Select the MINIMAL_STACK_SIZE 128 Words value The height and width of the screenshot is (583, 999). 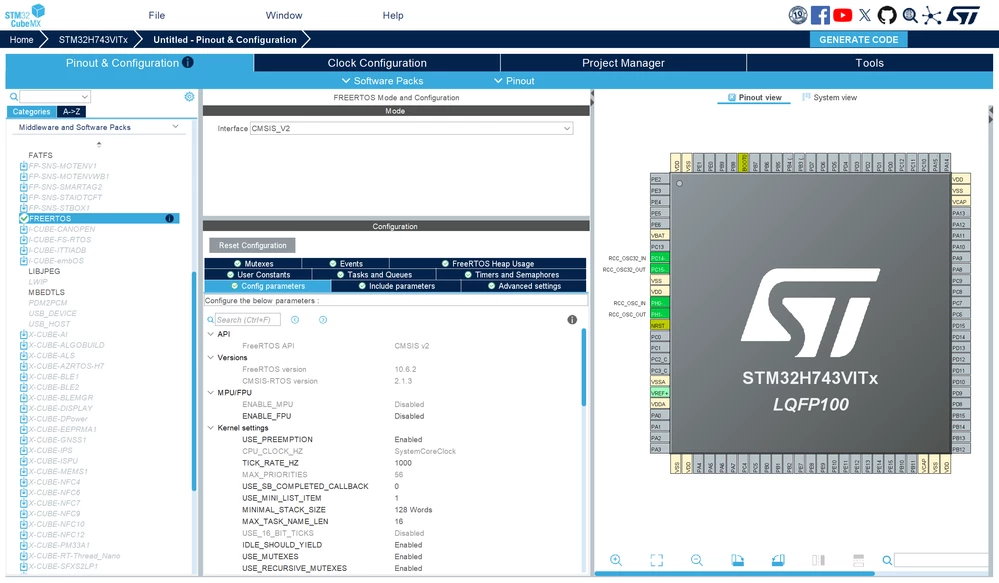(413, 510)
